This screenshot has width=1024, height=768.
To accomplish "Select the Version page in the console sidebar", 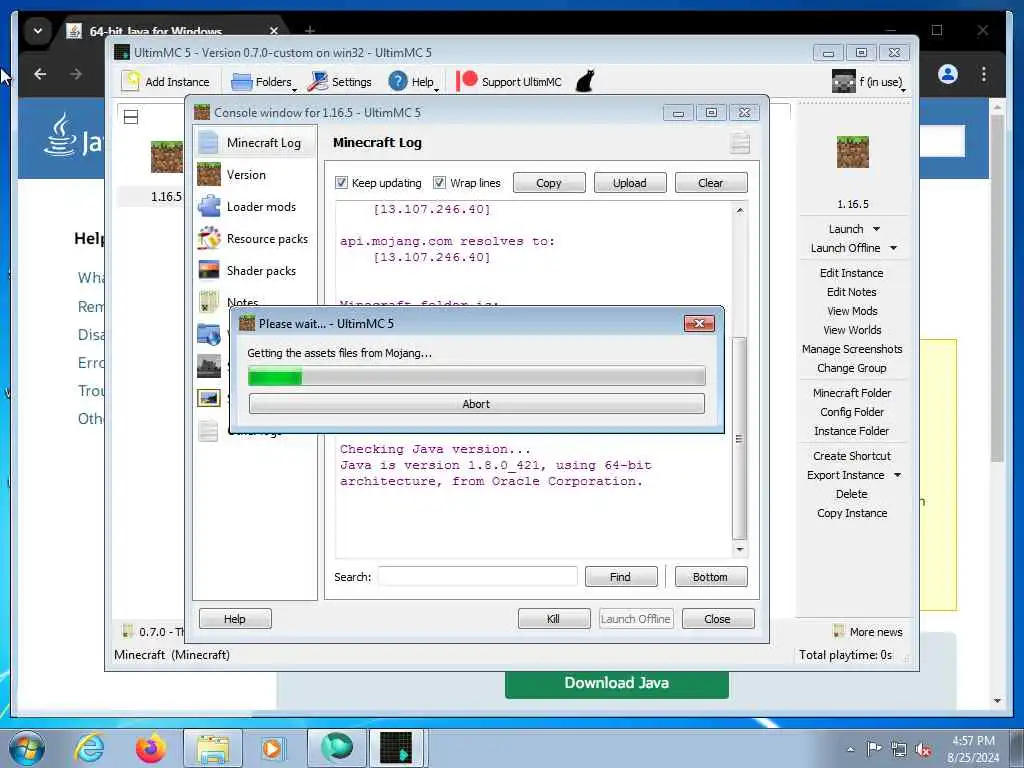I will 255,174.
